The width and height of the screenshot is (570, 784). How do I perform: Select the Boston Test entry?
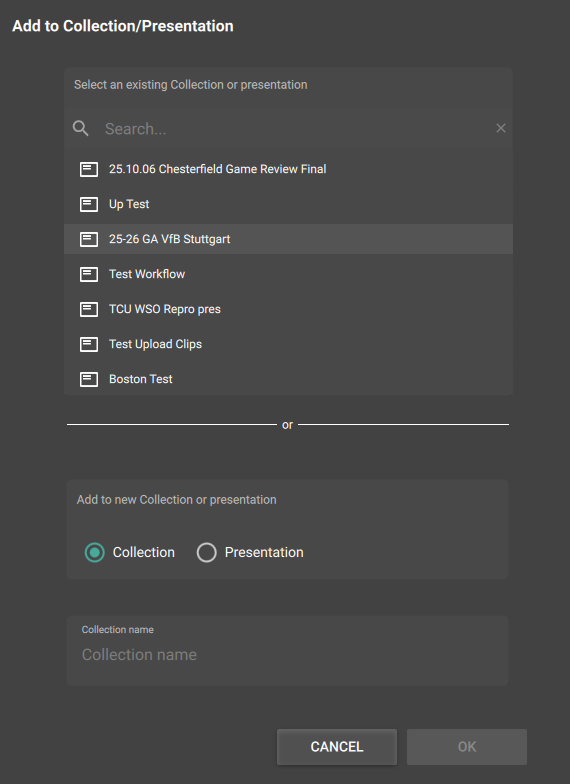(288, 379)
